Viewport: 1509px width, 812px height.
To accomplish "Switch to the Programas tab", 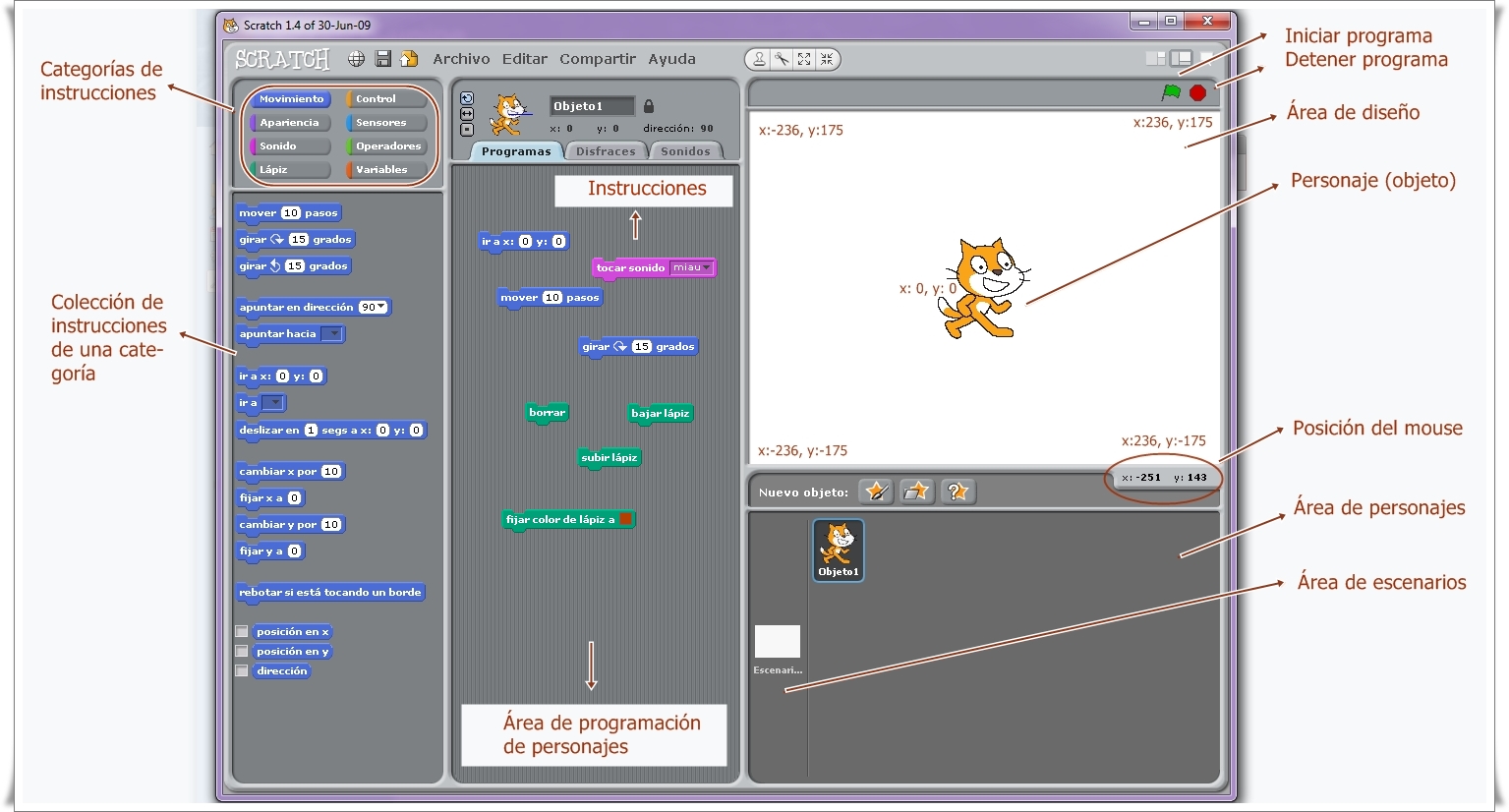I will 516,151.
